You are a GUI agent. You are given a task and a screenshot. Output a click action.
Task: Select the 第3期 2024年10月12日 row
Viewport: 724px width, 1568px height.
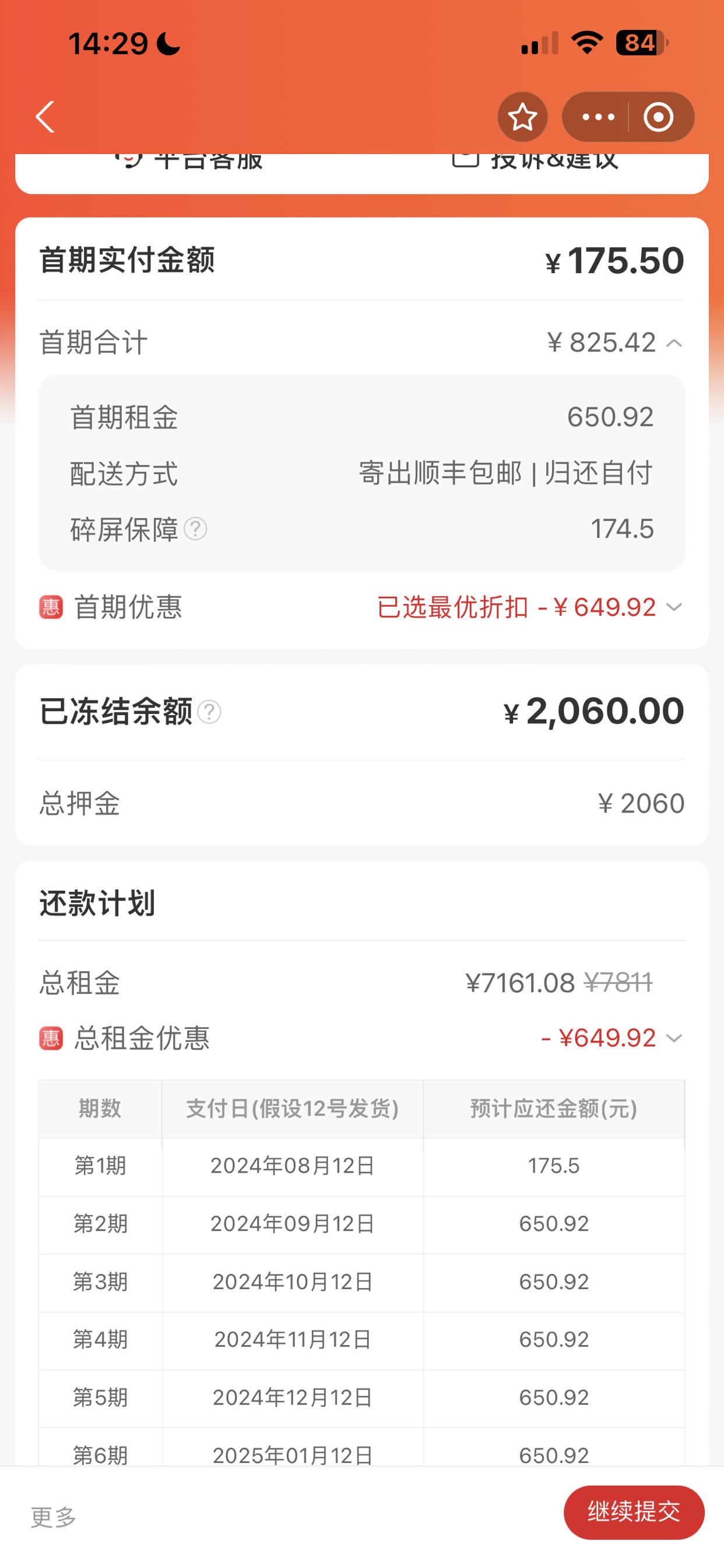tap(362, 1282)
